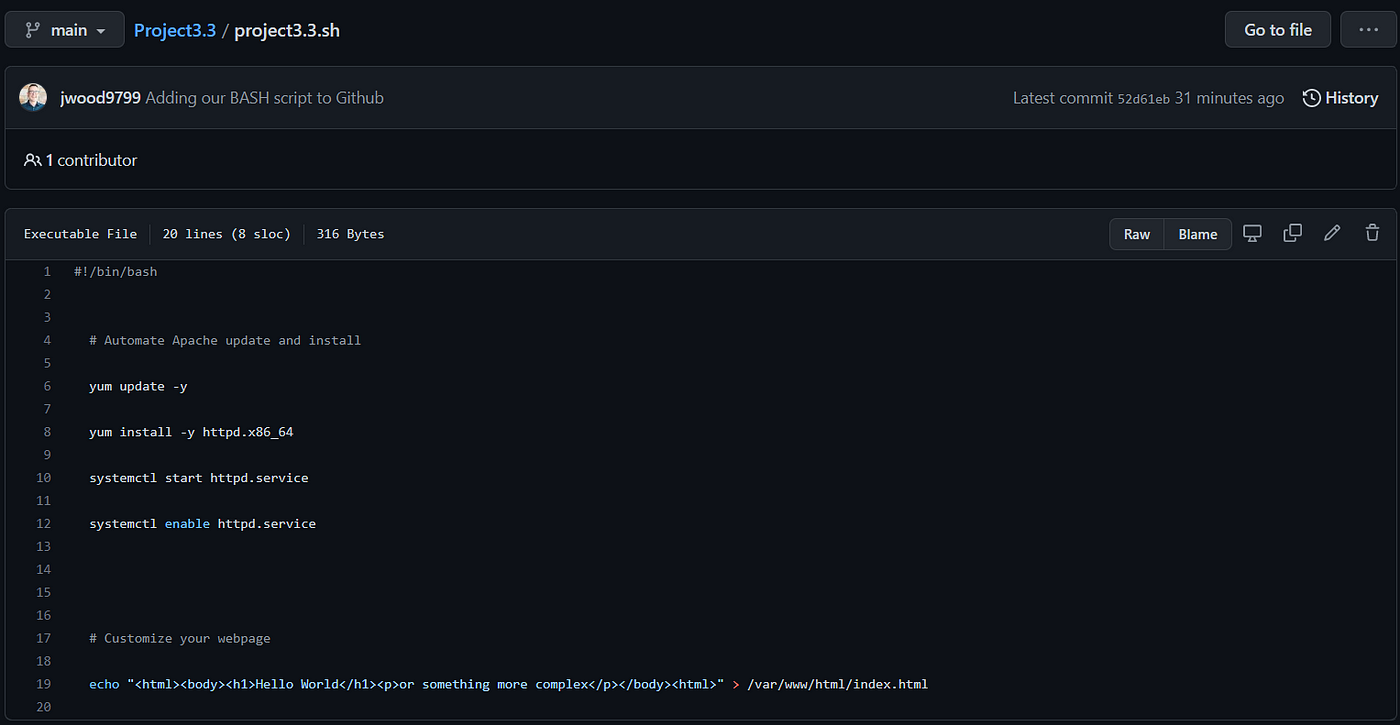
Task: Open the jwood9799 author profile link
Action: click(100, 98)
